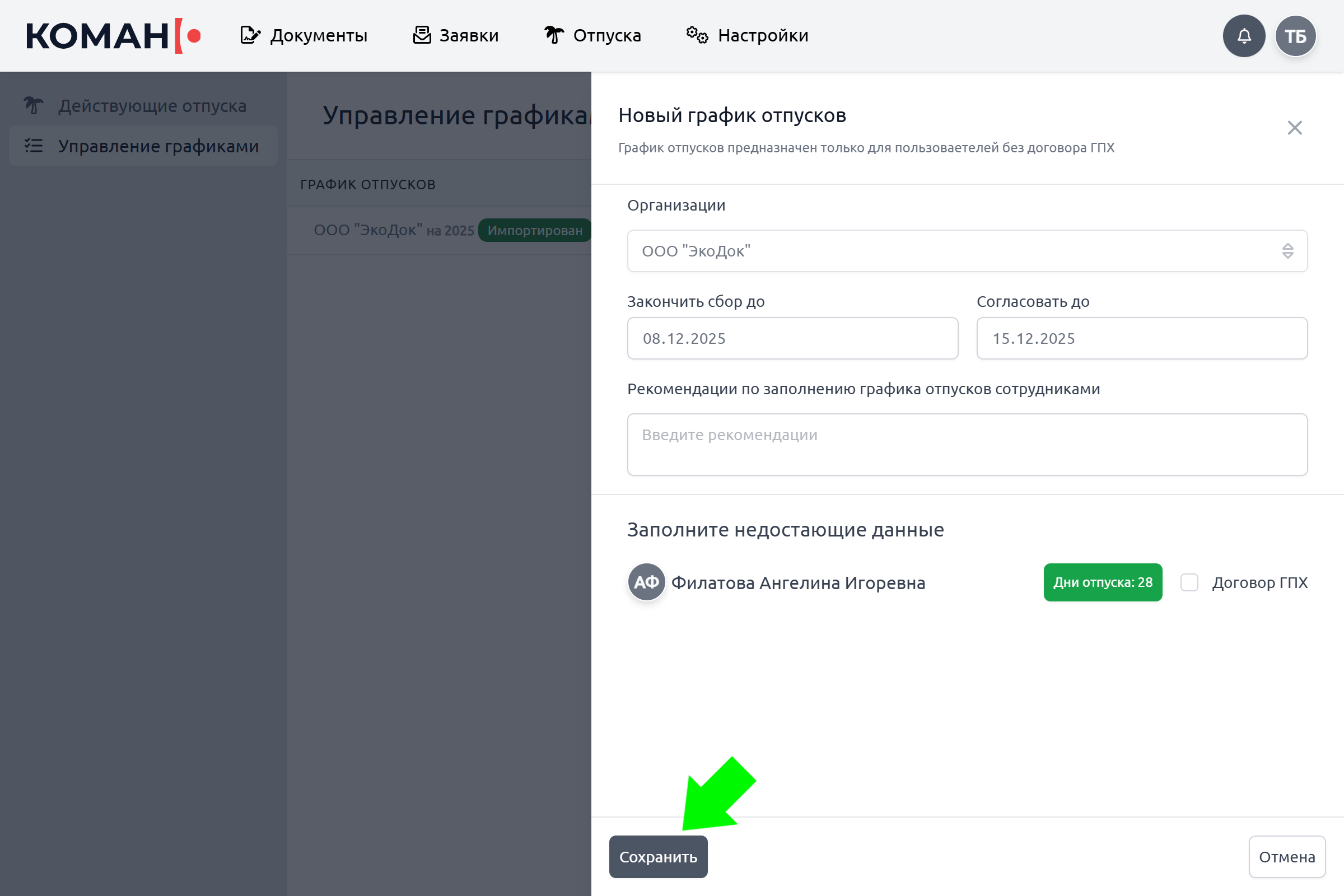Screen dimensions: 1344x896
Task: Click the Организации dropdown arrows
Action: (x=1287, y=251)
